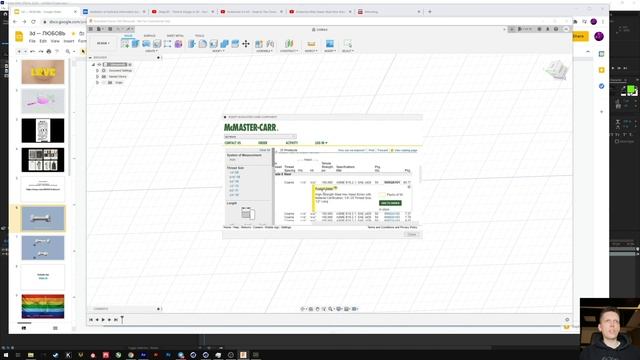Click the Windows Start button

[x=6, y=355]
